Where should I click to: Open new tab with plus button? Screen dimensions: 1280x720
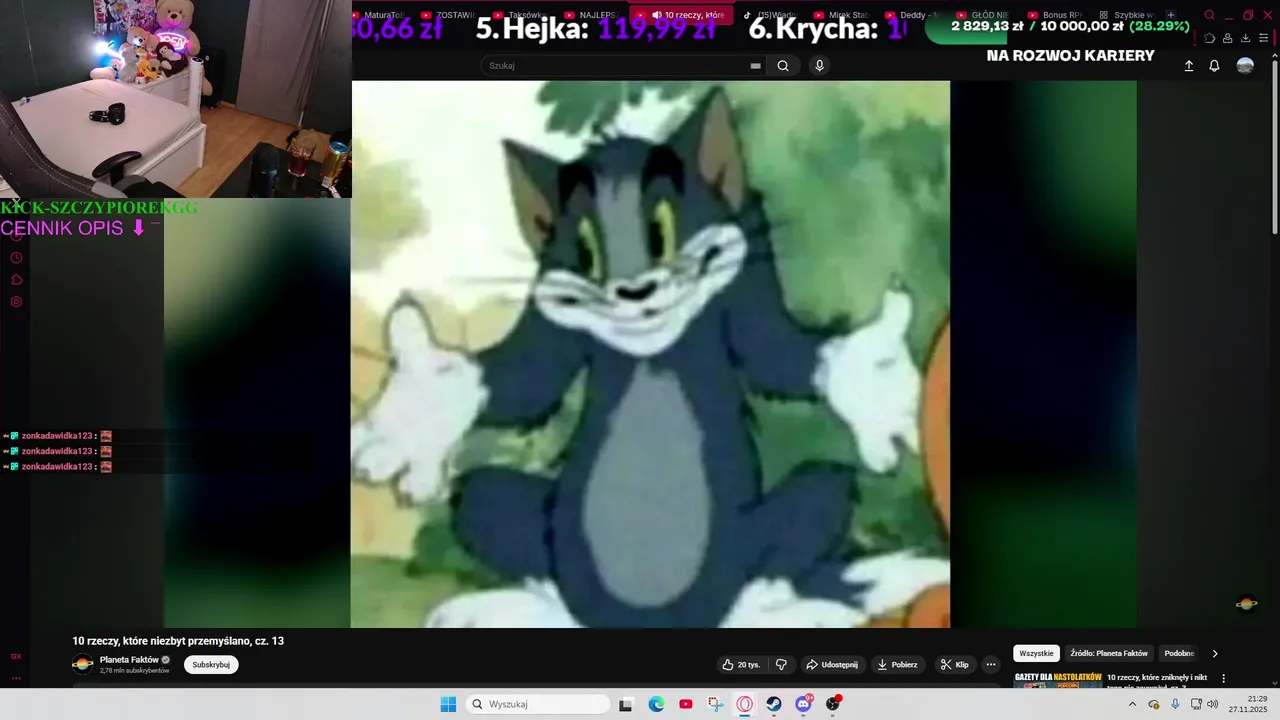(x=1171, y=15)
